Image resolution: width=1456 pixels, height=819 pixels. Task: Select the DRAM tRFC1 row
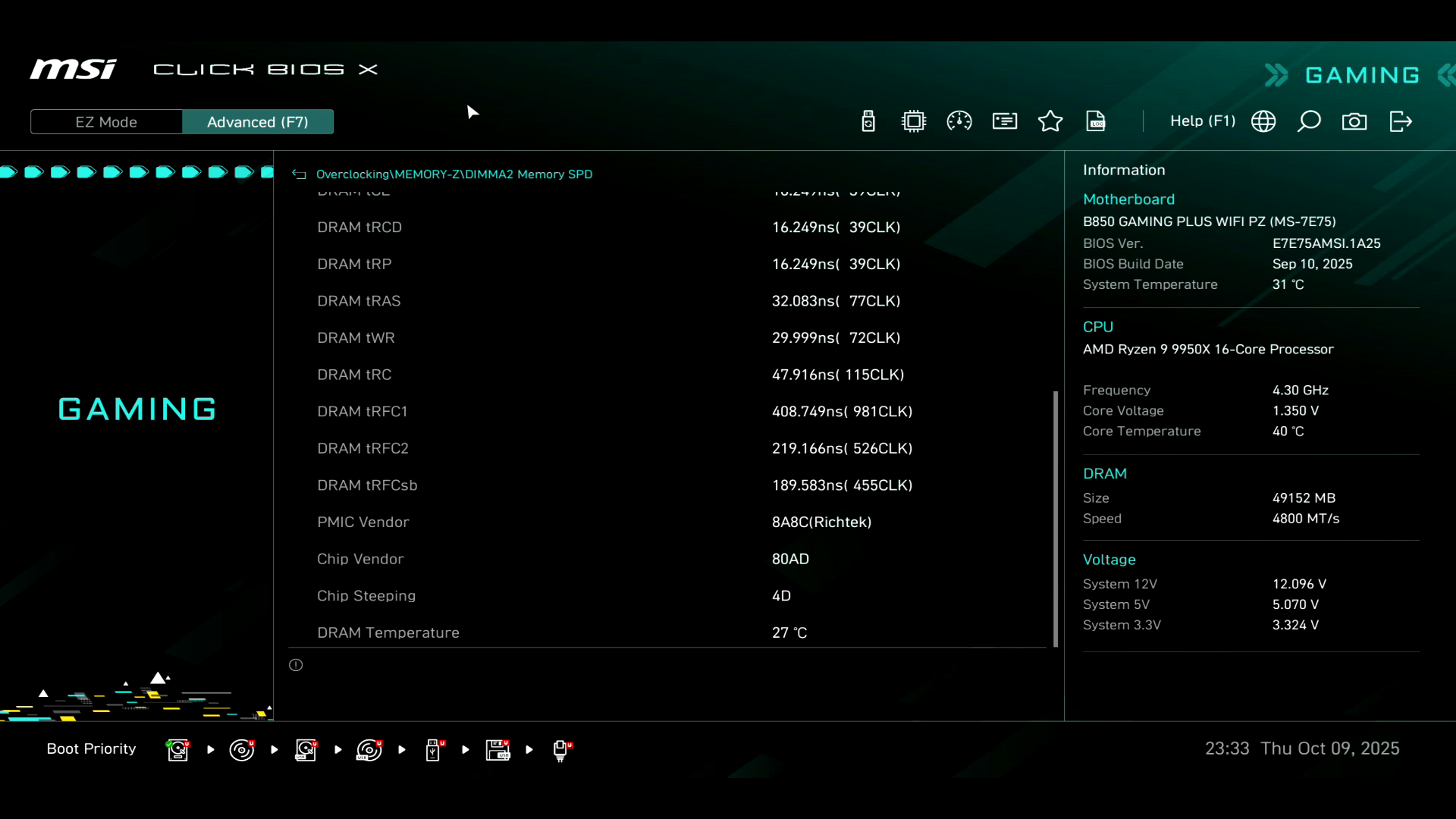point(667,411)
